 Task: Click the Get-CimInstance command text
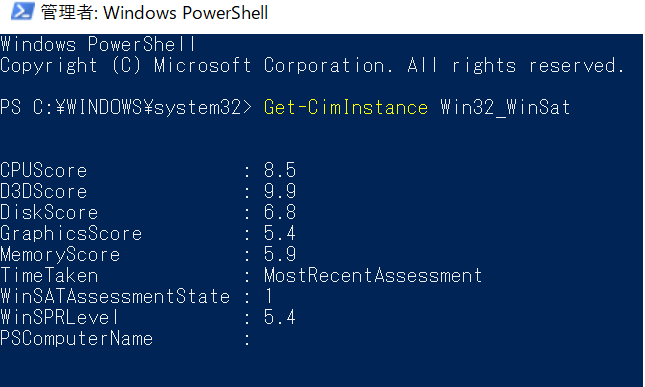pos(346,108)
